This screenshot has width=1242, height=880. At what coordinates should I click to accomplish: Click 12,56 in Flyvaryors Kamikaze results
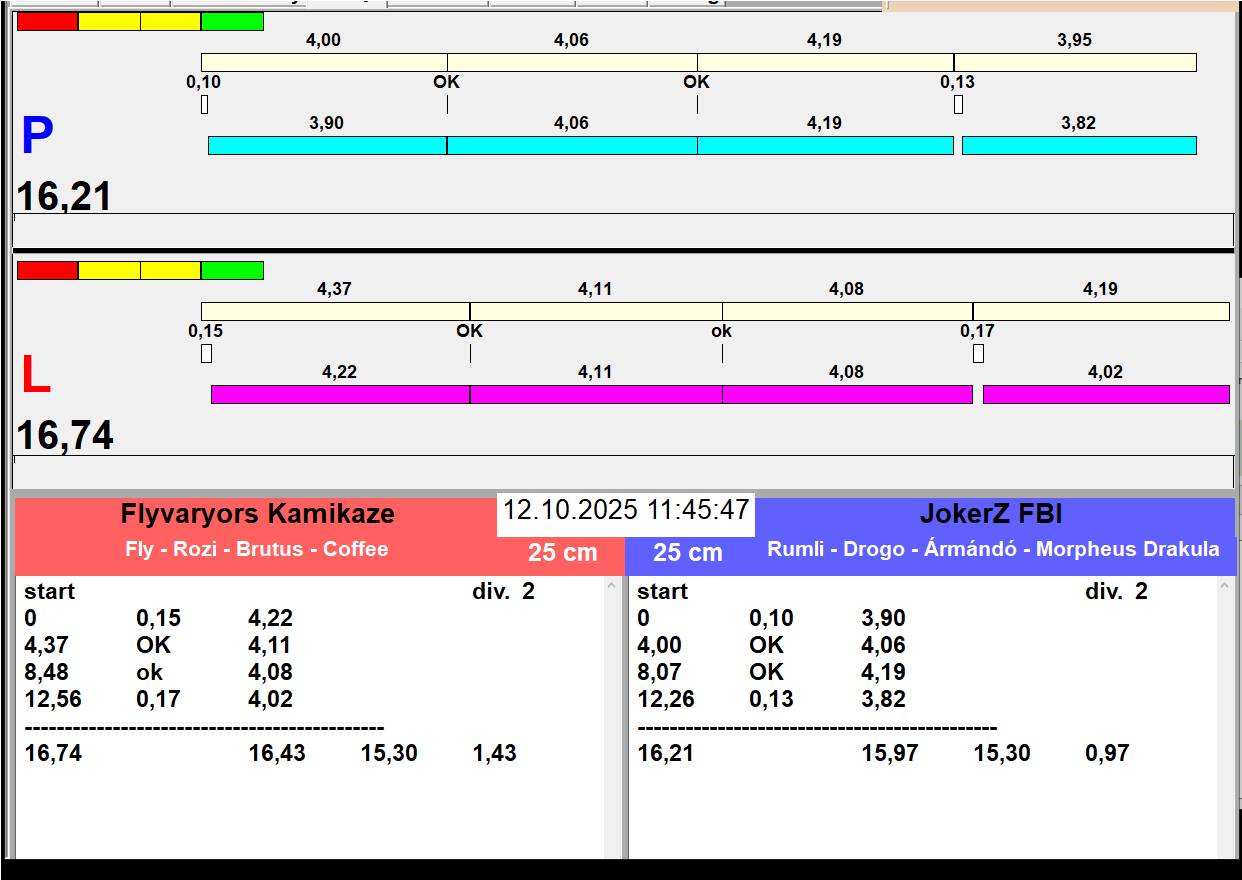click(53, 699)
